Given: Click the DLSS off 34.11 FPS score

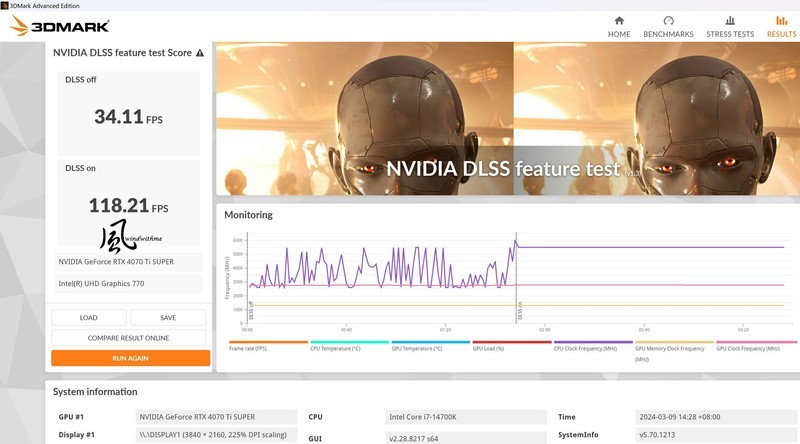Looking at the screenshot, I should (129, 117).
